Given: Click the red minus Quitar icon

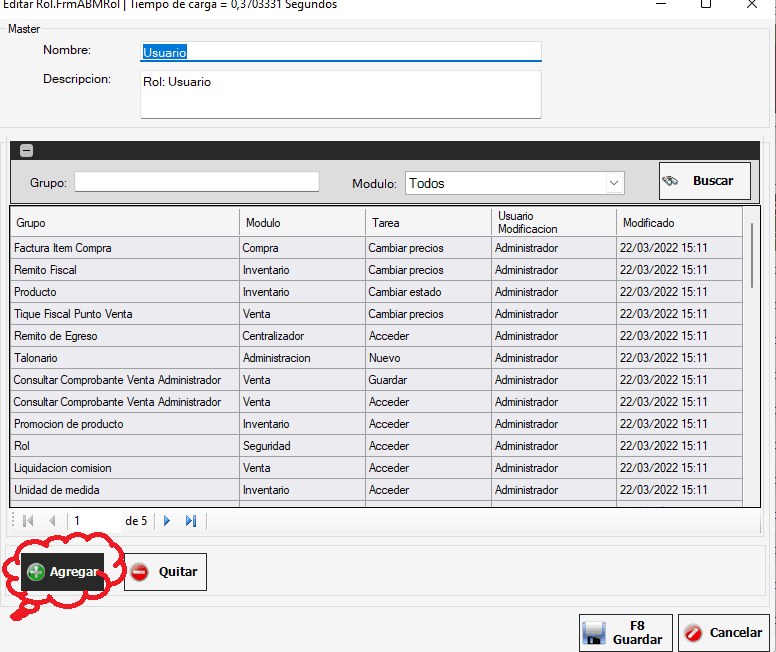Looking at the screenshot, I should tap(140, 572).
